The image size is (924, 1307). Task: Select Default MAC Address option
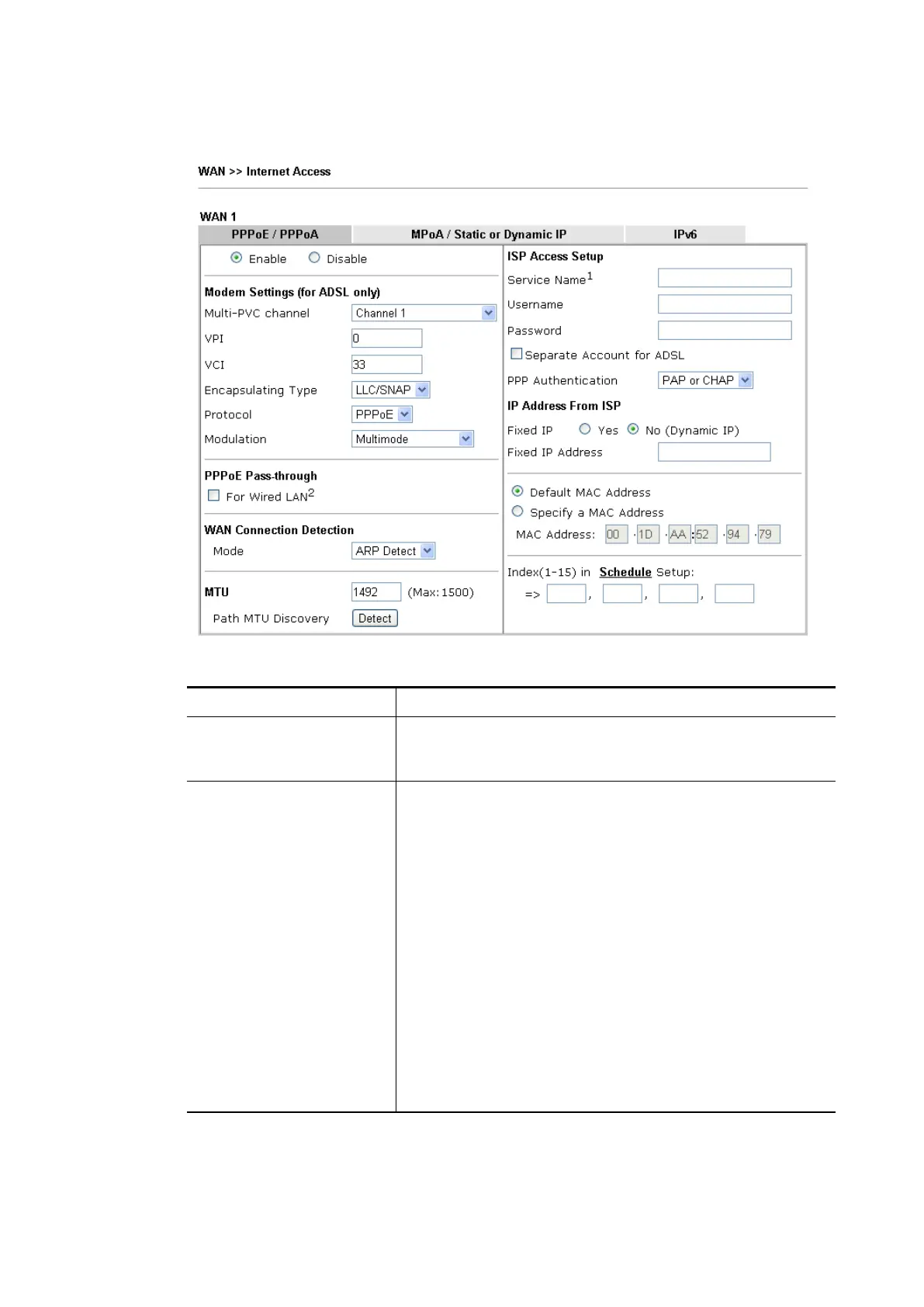click(x=517, y=491)
